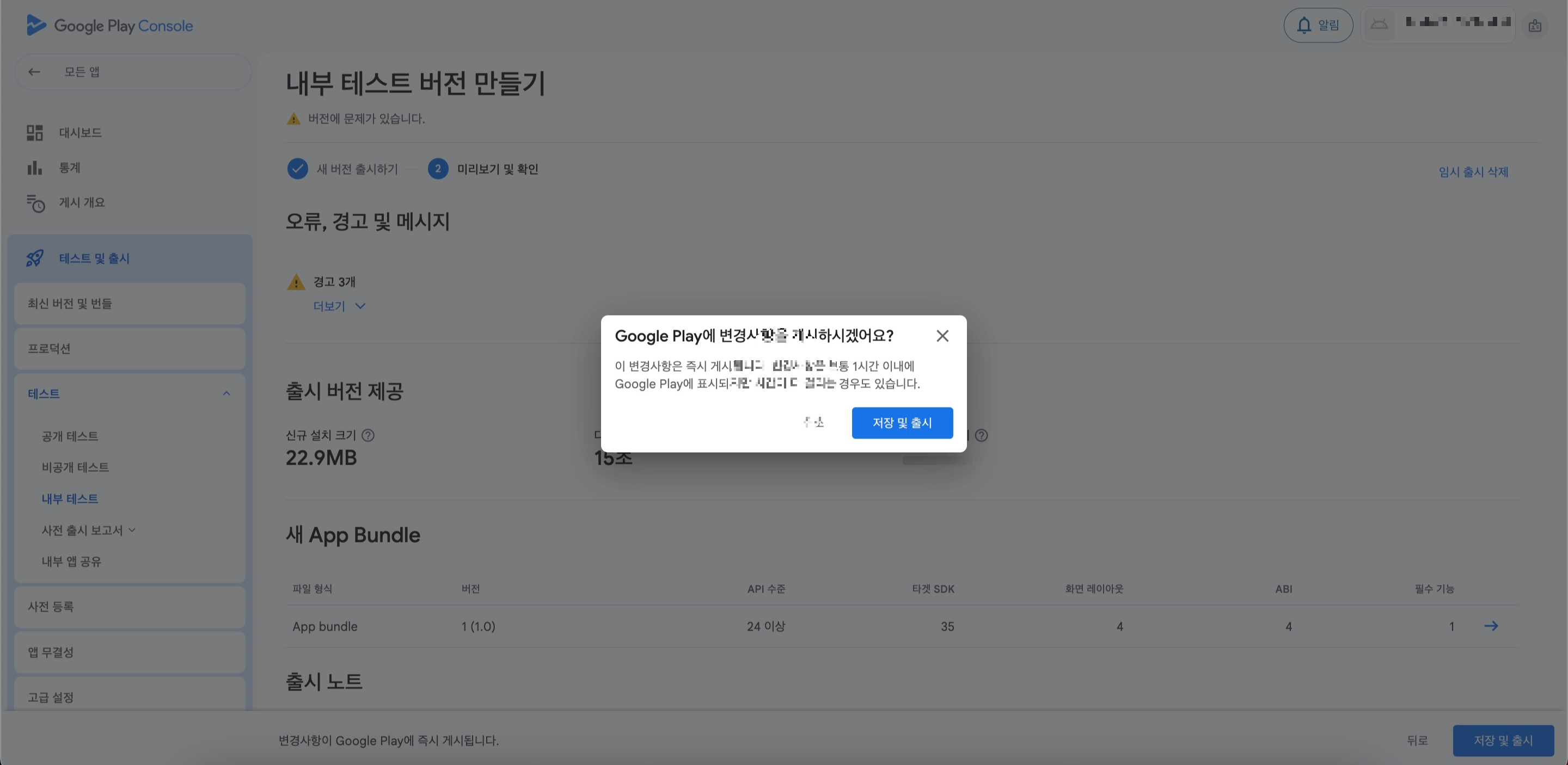Image resolution: width=1568 pixels, height=765 pixels.
Task: Click the back arrow next to 모든 앱
Action: (34, 72)
